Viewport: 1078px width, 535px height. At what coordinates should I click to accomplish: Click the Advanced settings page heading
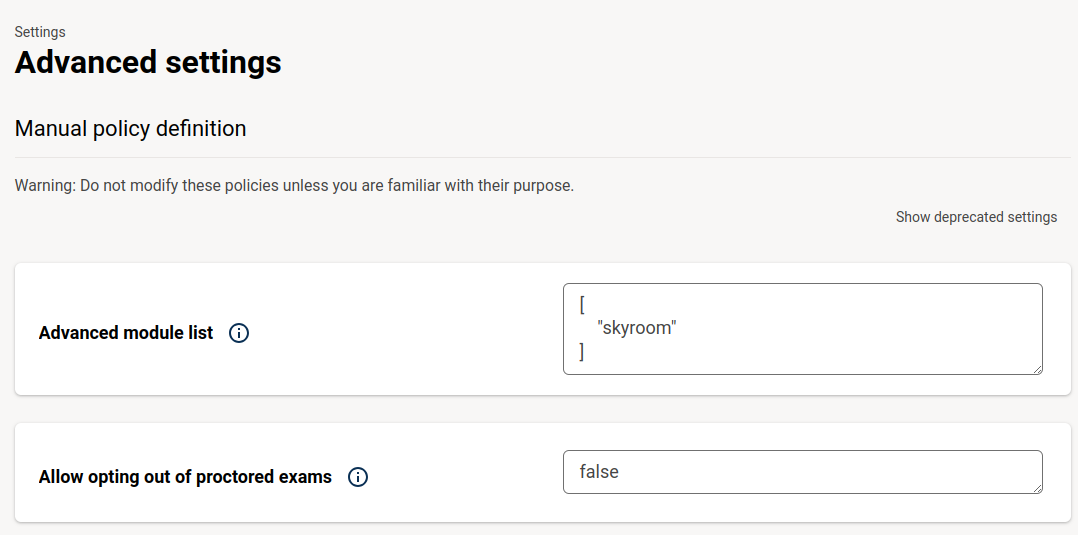pyautogui.click(x=148, y=62)
